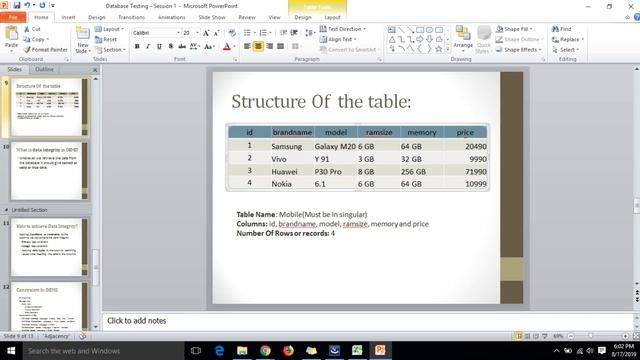Click the Paste icon
This screenshot has height=360, width=640.
(x=11, y=33)
